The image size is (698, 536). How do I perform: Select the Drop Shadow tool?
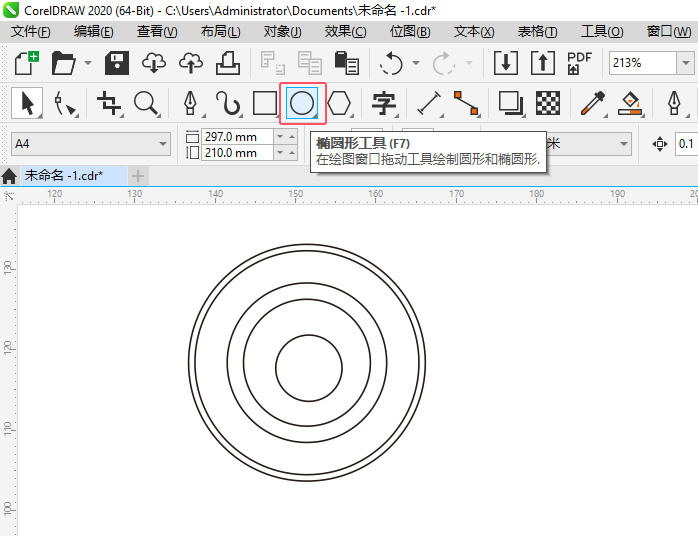[x=511, y=103]
